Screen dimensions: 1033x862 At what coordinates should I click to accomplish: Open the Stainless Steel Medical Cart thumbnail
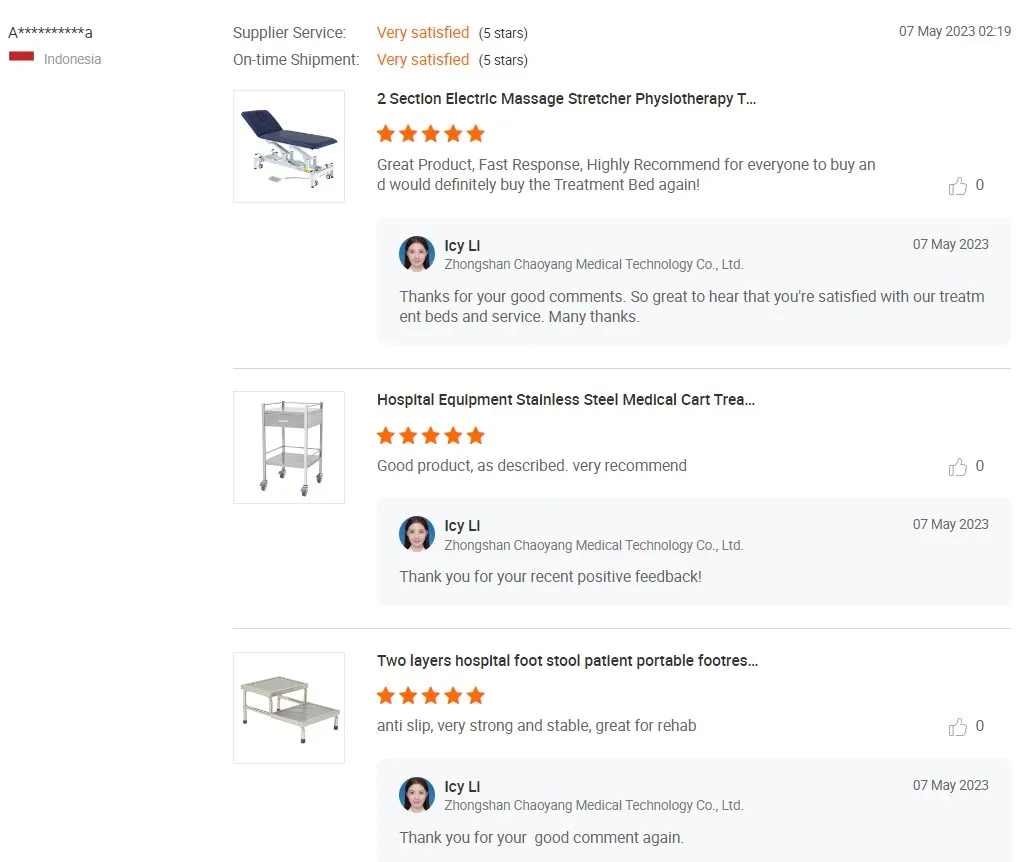(x=289, y=447)
